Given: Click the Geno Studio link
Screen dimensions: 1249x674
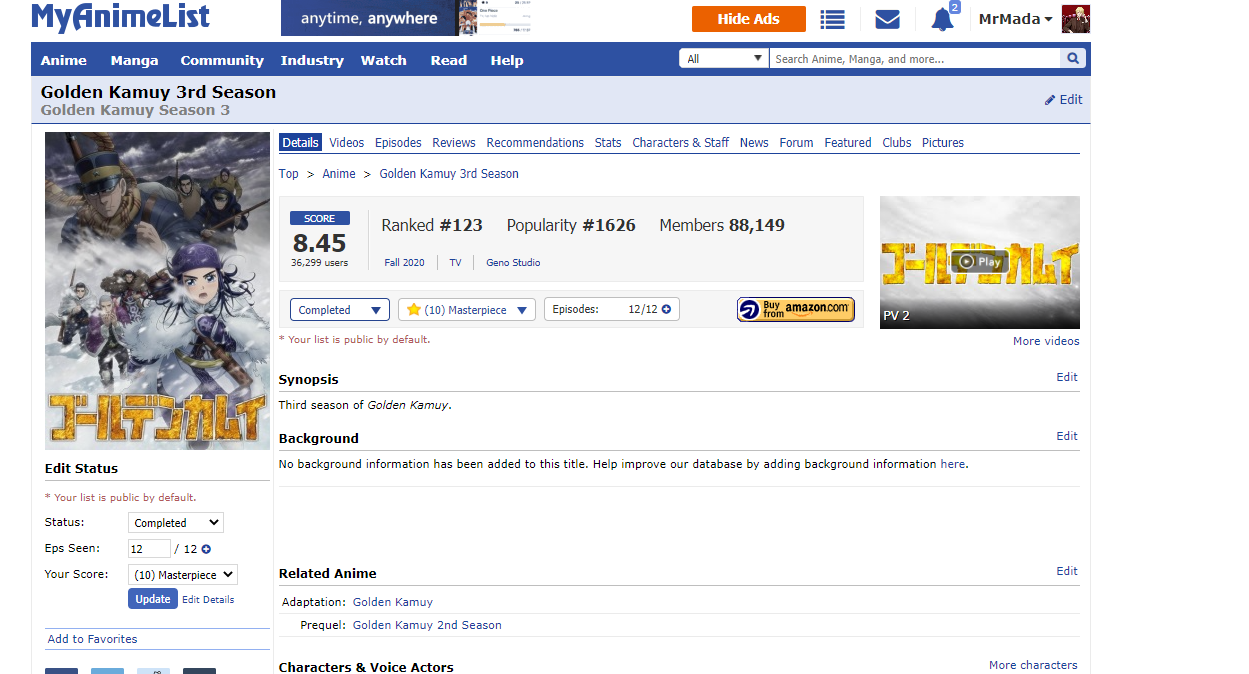Looking at the screenshot, I should tap(513, 263).
